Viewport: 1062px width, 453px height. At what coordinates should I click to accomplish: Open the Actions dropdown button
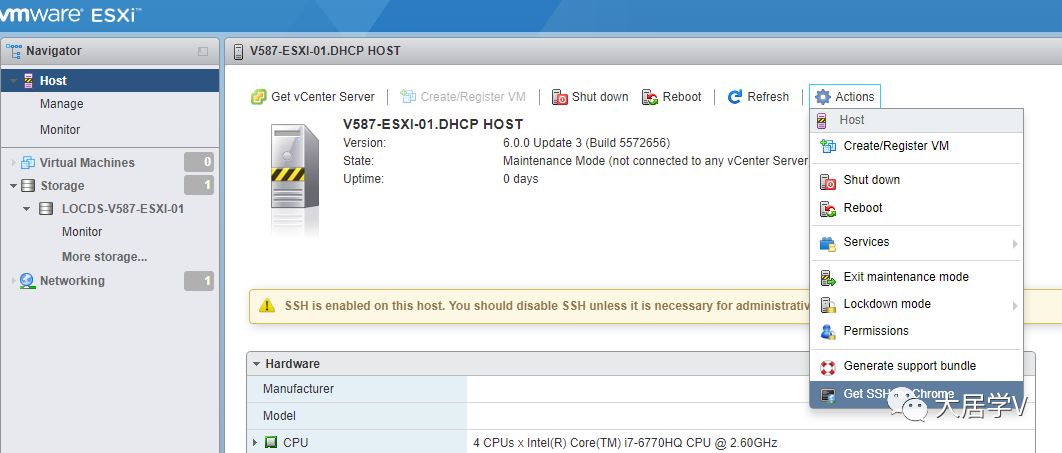(x=845, y=97)
